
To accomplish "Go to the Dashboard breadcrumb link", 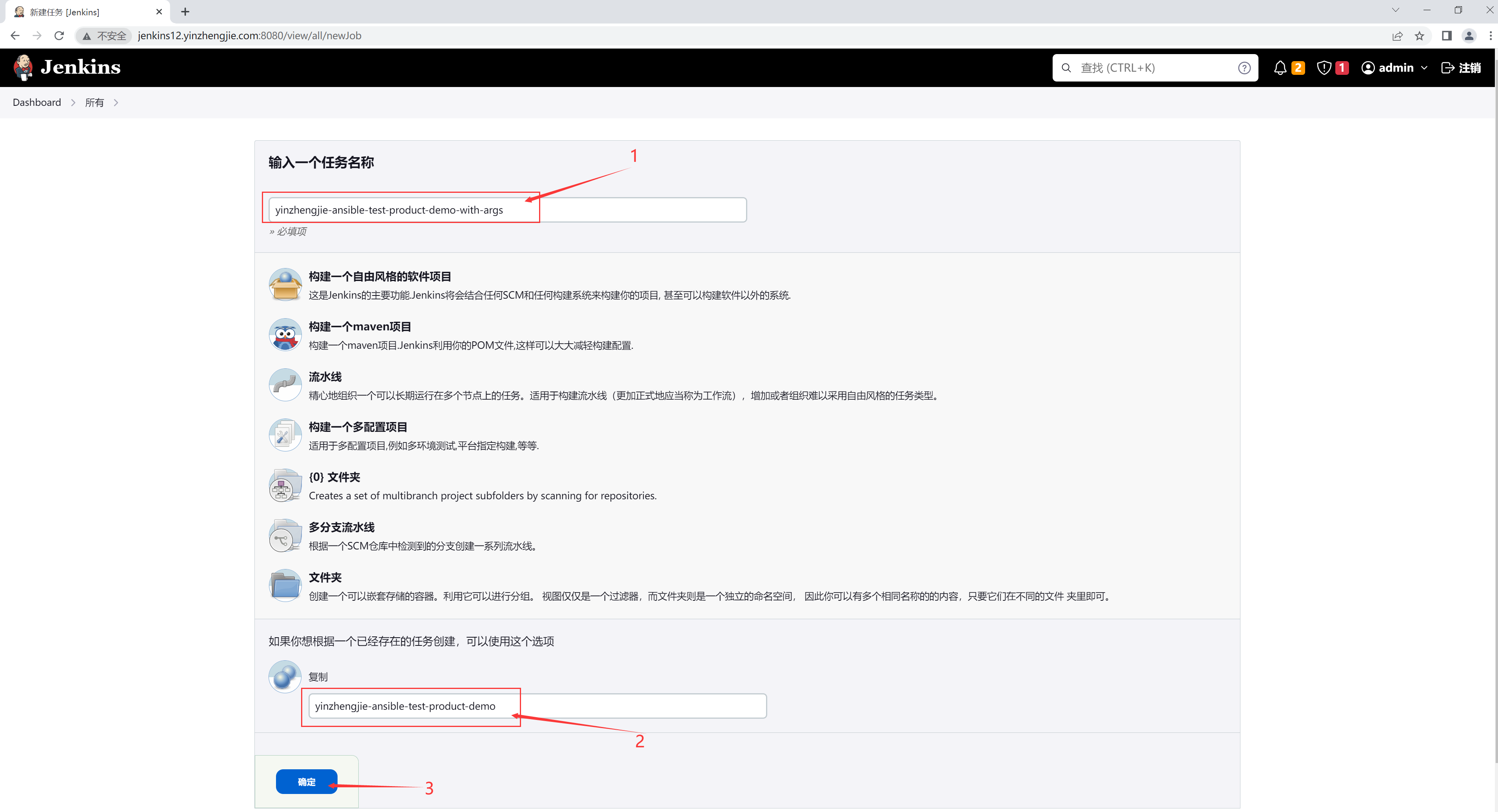I will pos(36,102).
